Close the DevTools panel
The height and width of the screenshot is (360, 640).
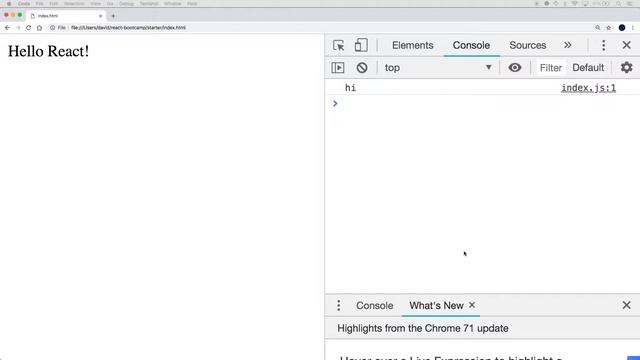click(x=626, y=45)
